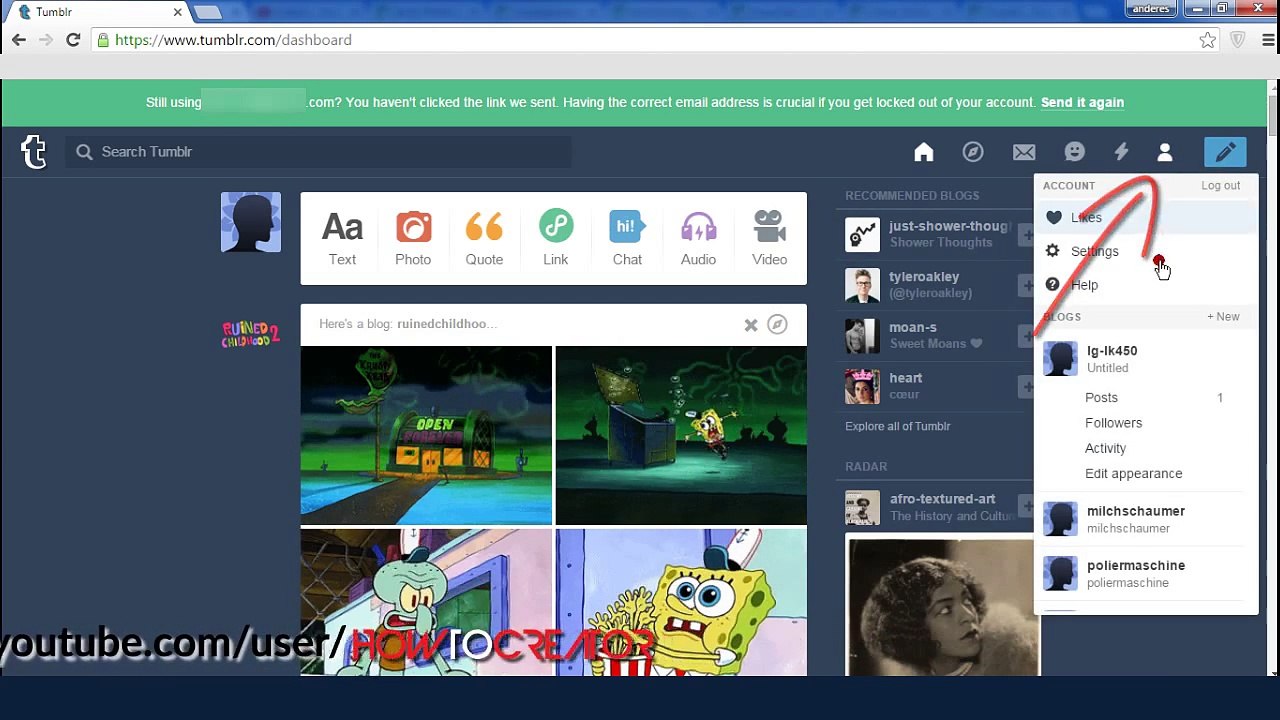Click Log out in account menu
Image resolution: width=1280 pixels, height=720 pixels.
point(1220,185)
